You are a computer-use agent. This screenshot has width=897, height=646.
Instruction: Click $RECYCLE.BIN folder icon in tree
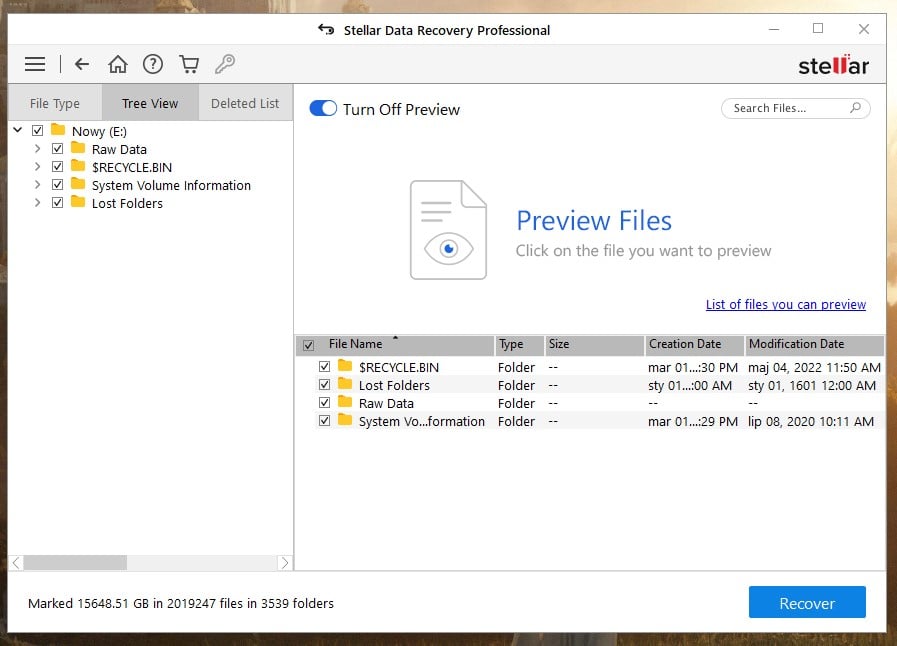78,166
